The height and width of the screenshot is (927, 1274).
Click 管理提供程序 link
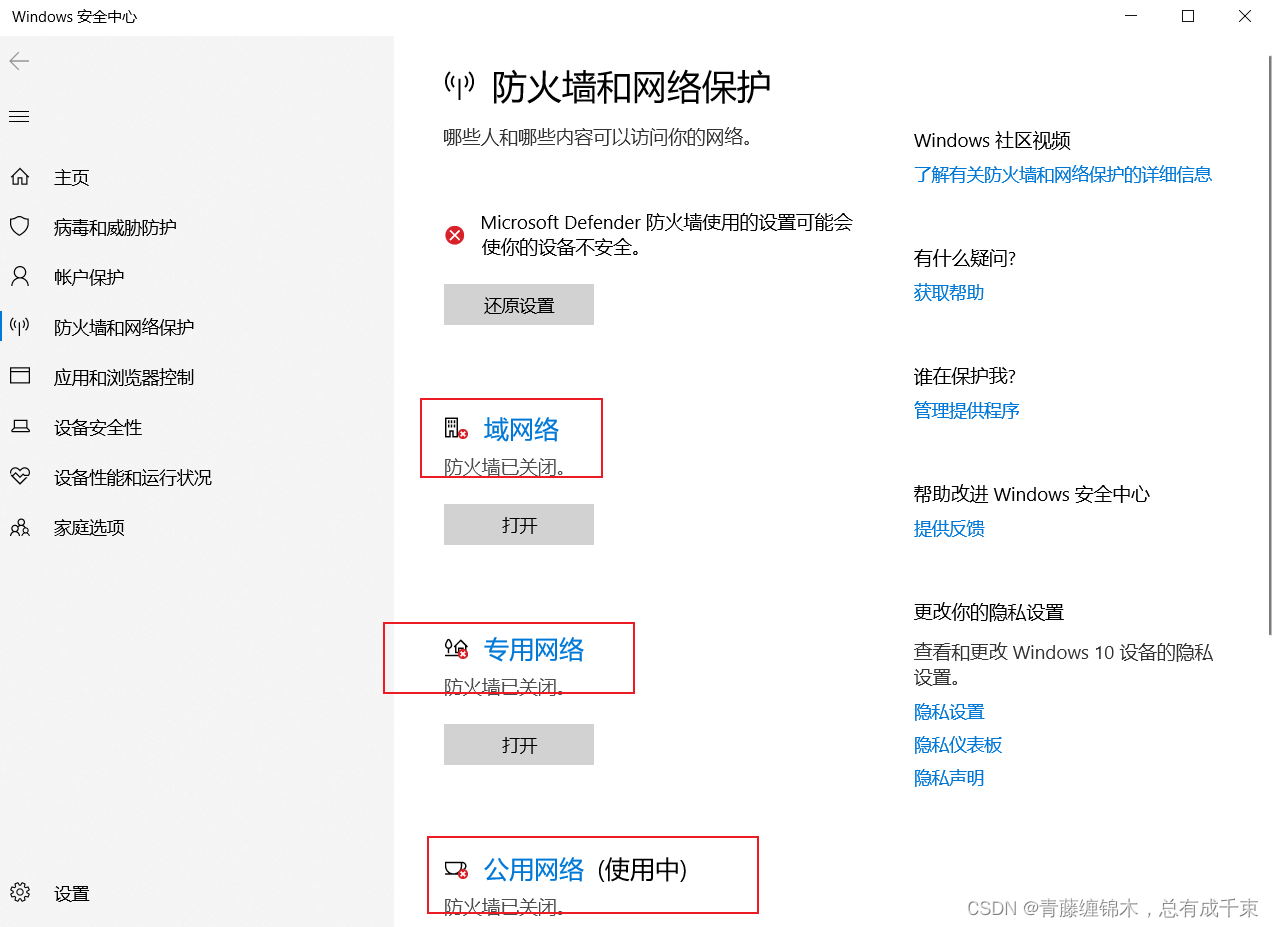[x=966, y=410]
